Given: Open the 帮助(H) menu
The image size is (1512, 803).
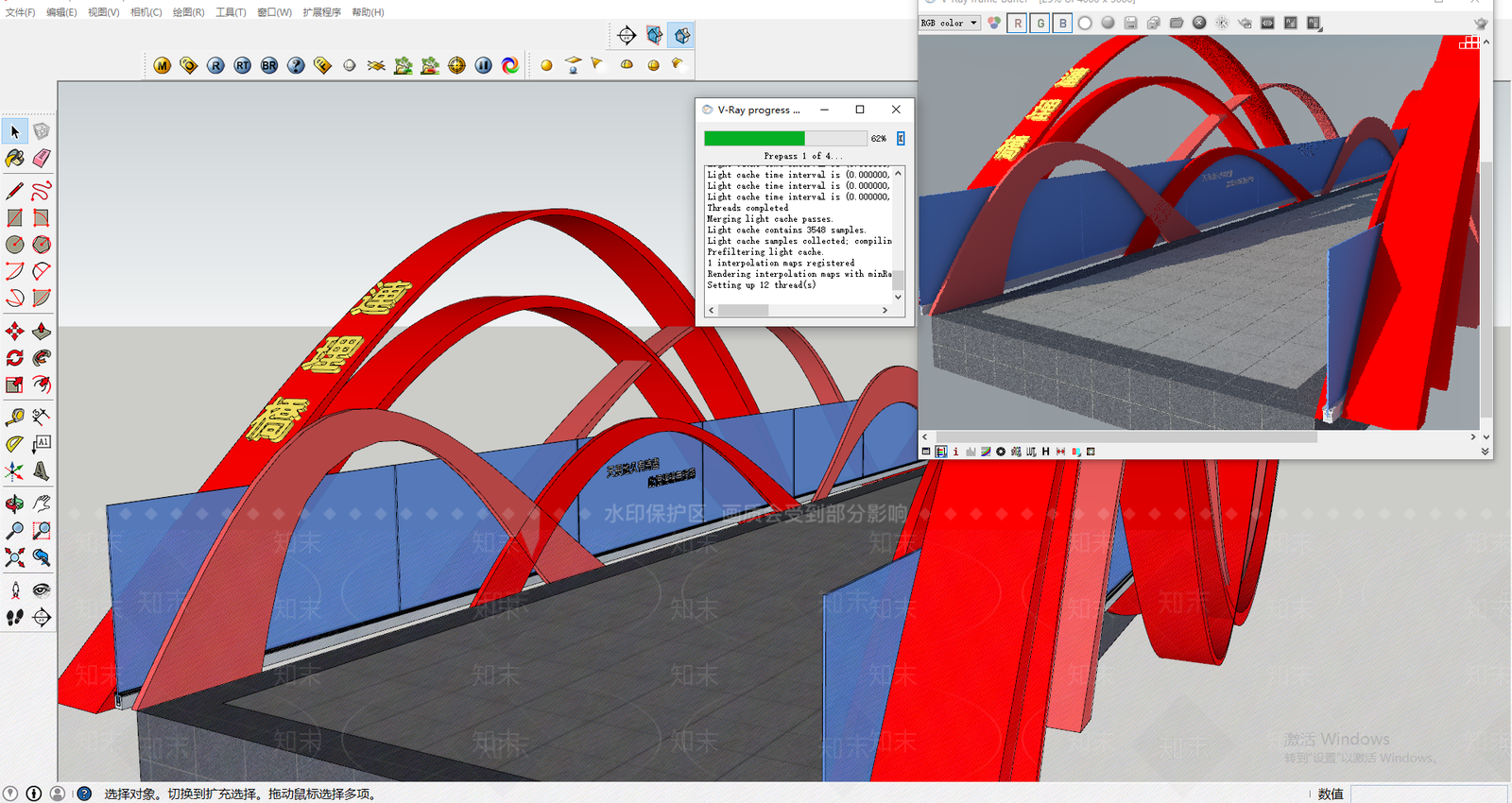Looking at the screenshot, I should tap(368, 12).
